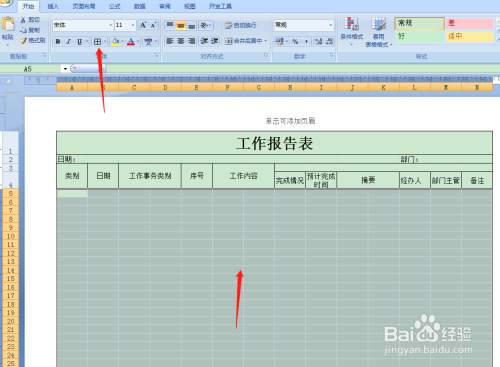Select column C header
500x367 pixels.
click(x=134, y=87)
